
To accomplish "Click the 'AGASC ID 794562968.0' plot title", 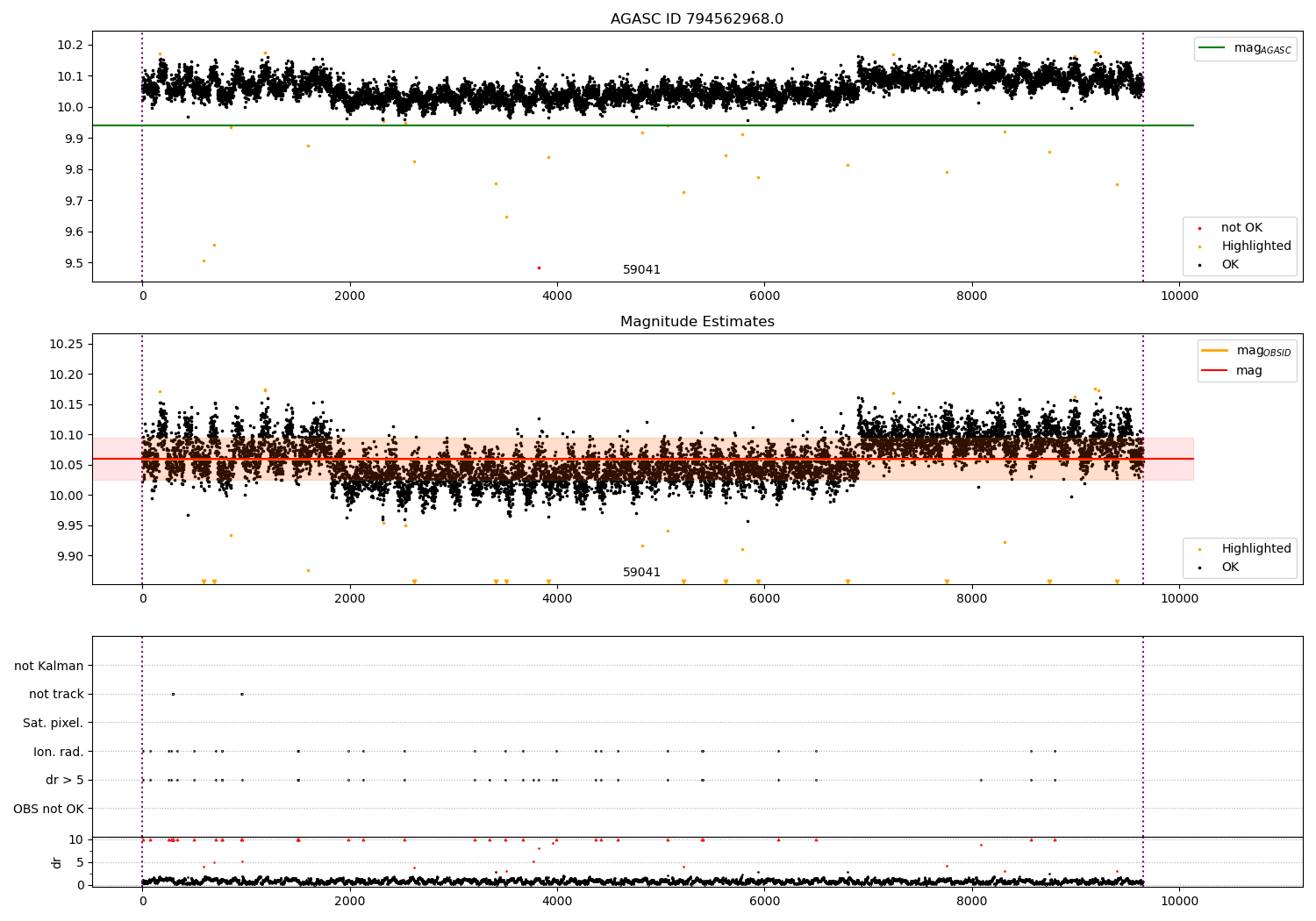I will pos(697,19).
